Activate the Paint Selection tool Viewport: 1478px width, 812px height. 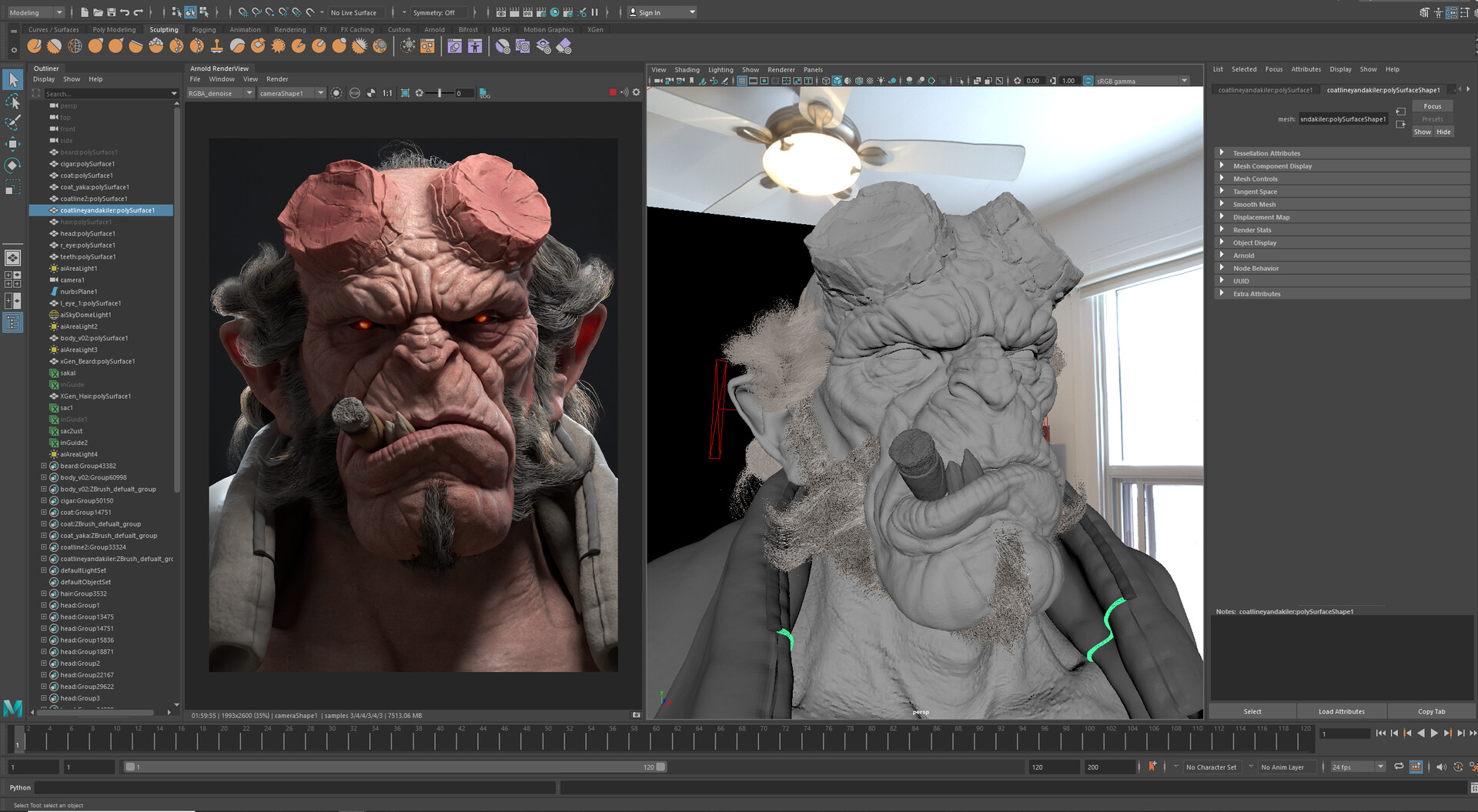tap(13, 122)
